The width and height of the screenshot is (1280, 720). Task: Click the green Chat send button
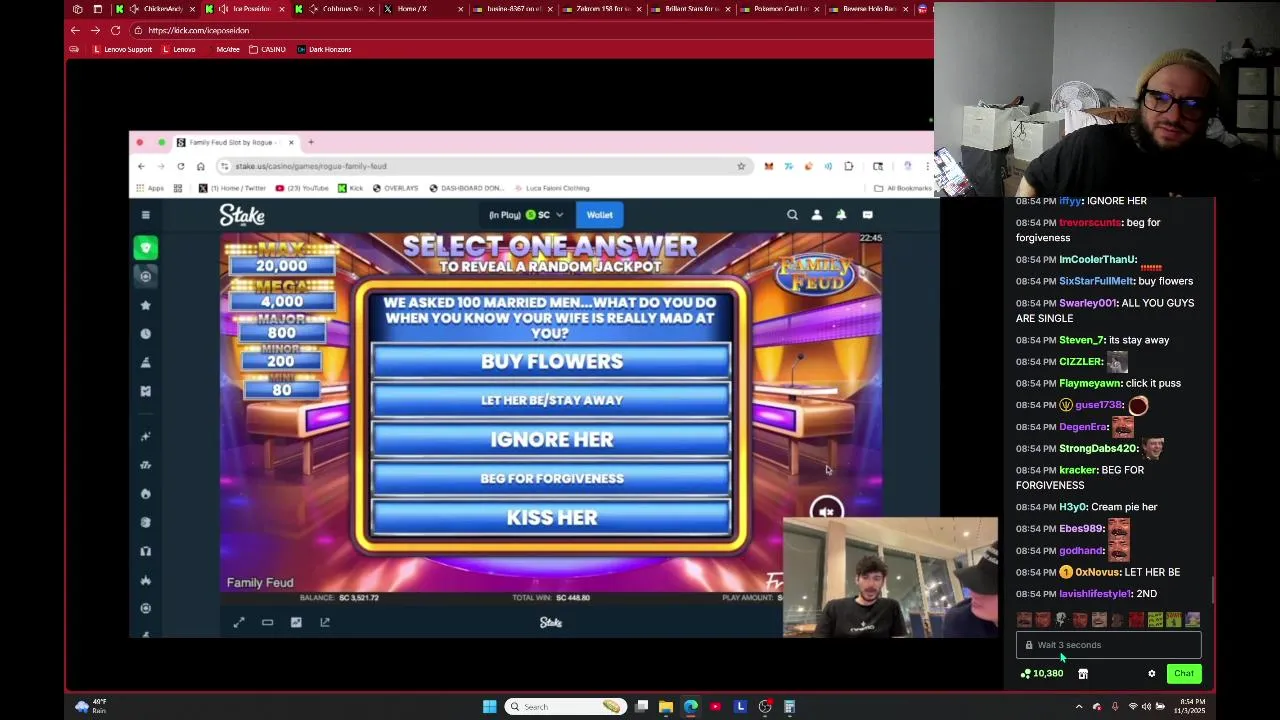click(1184, 674)
